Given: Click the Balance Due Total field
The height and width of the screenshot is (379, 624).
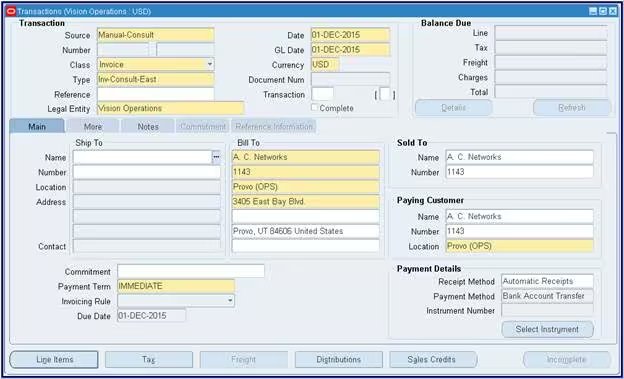Looking at the screenshot, I should coord(551,92).
